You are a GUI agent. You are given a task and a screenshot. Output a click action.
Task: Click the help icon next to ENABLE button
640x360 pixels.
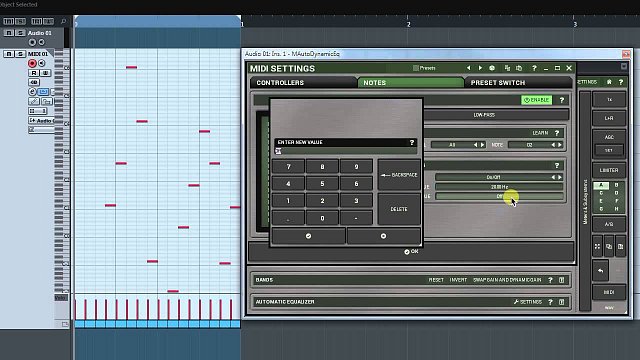point(562,100)
